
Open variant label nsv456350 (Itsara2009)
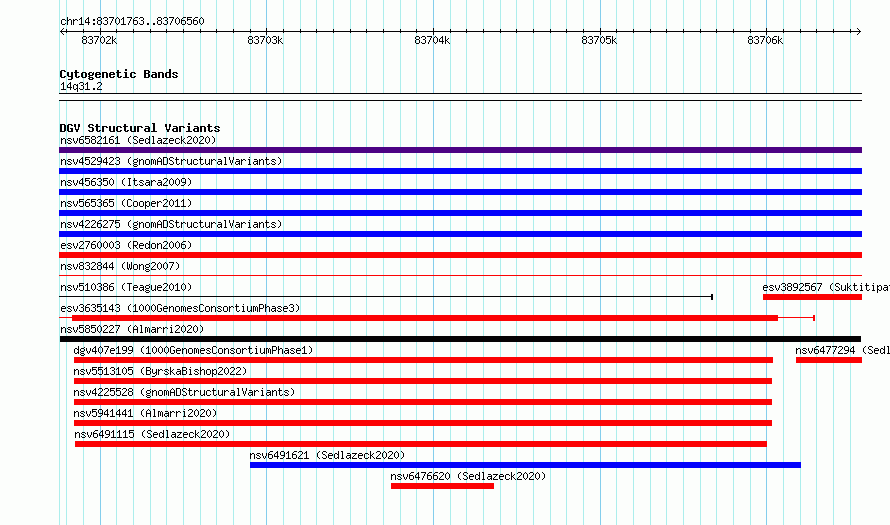tap(126, 182)
